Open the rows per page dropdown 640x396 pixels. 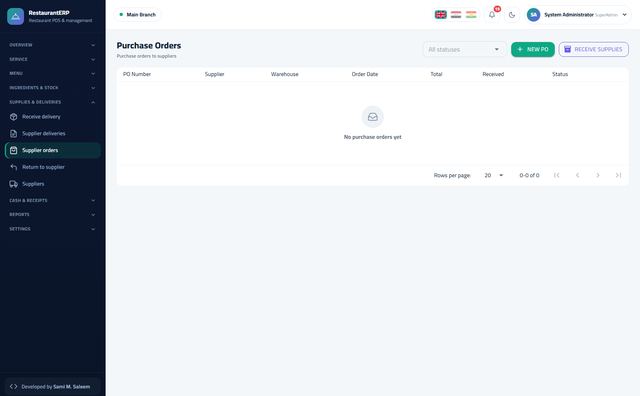tap(493, 175)
